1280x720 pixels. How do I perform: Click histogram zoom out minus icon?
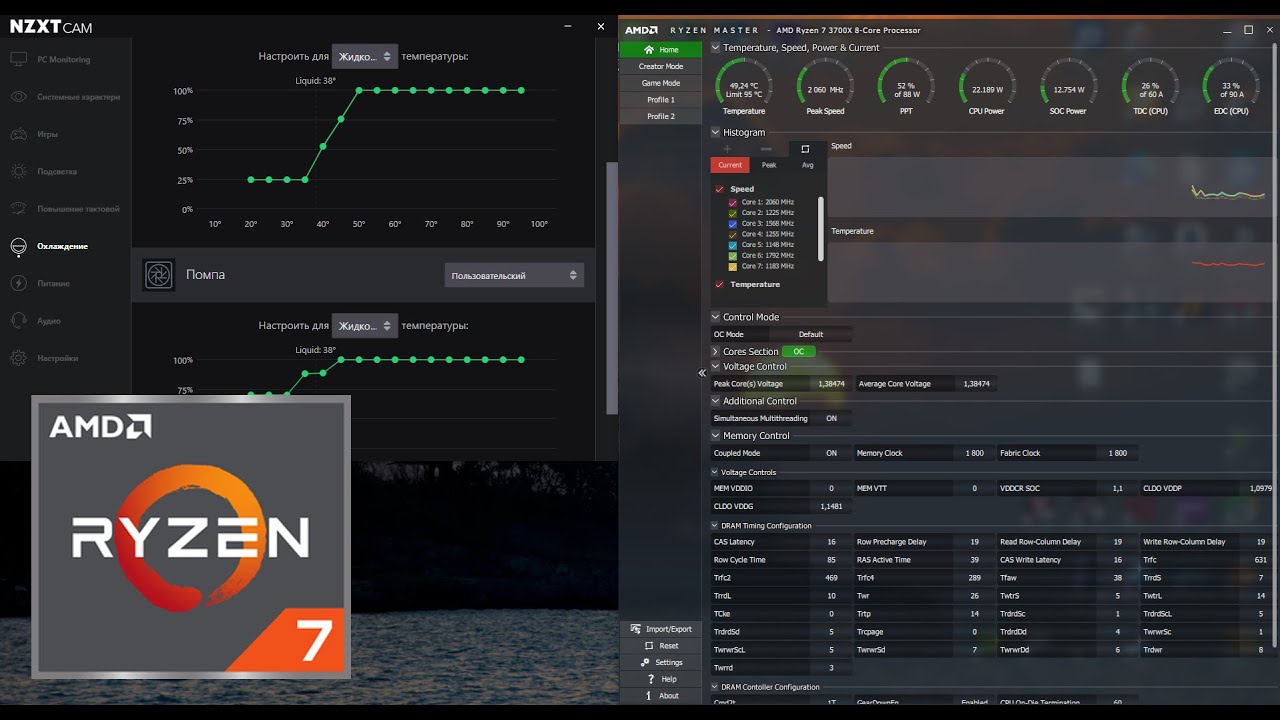point(766,149)
